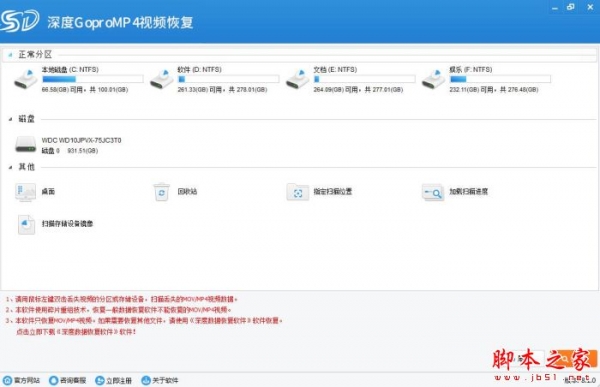600x387 pixels.
Task: Click the Recycle Bin (回收站) icon
Action: click(x=161, y=192)
